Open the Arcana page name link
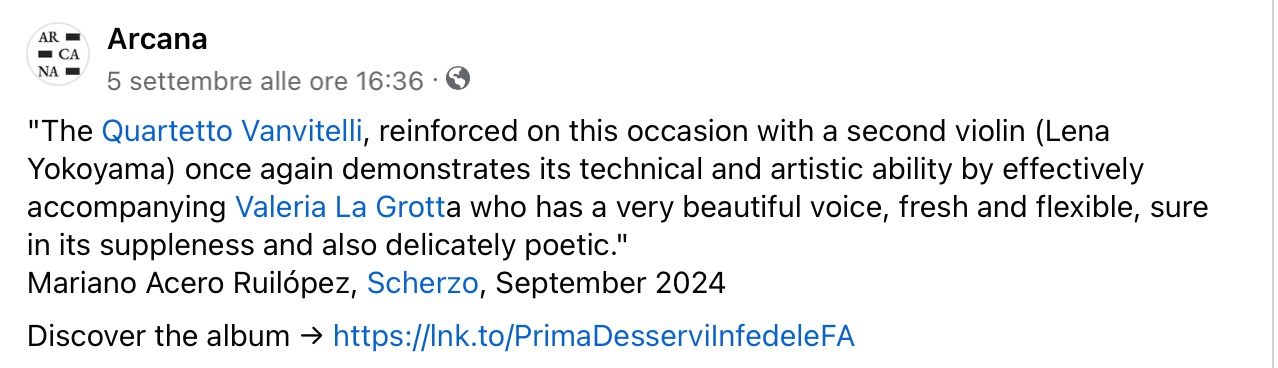The image size is (1278, 368). coord(157,39)
